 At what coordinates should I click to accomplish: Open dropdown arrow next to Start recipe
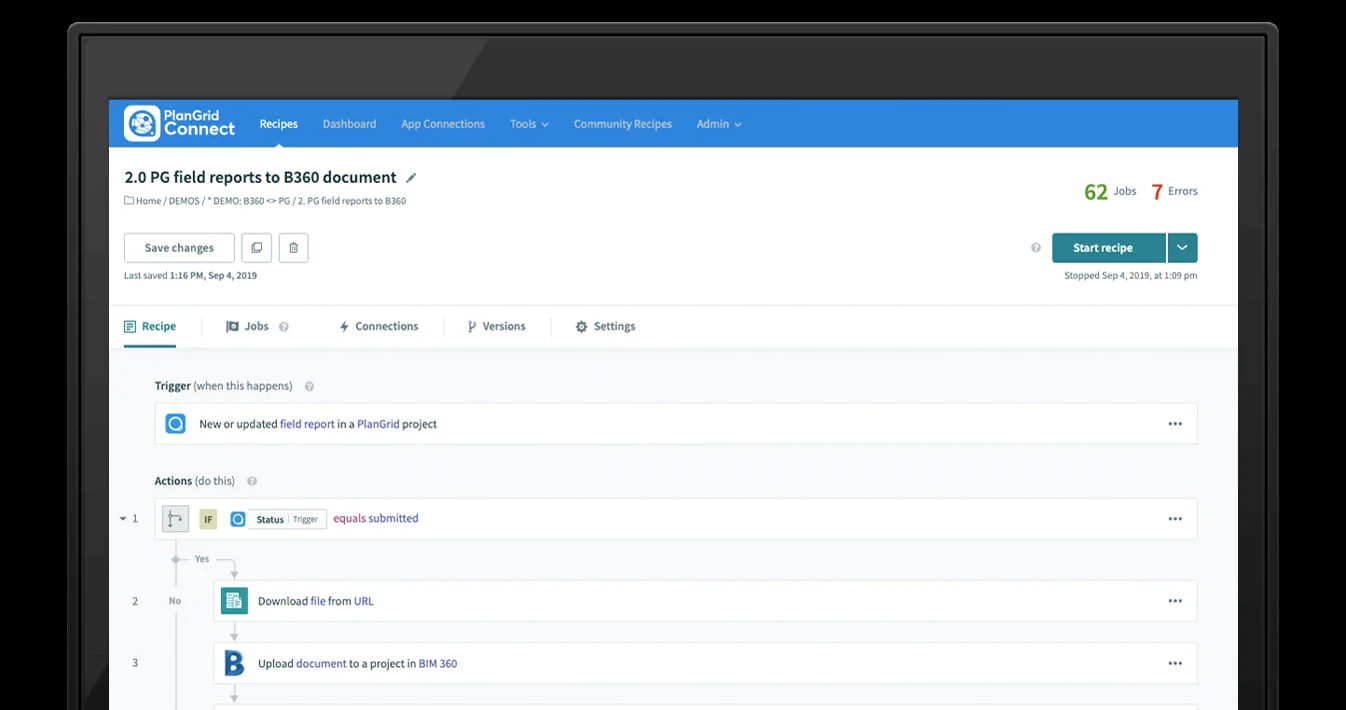click(1183, 248)
